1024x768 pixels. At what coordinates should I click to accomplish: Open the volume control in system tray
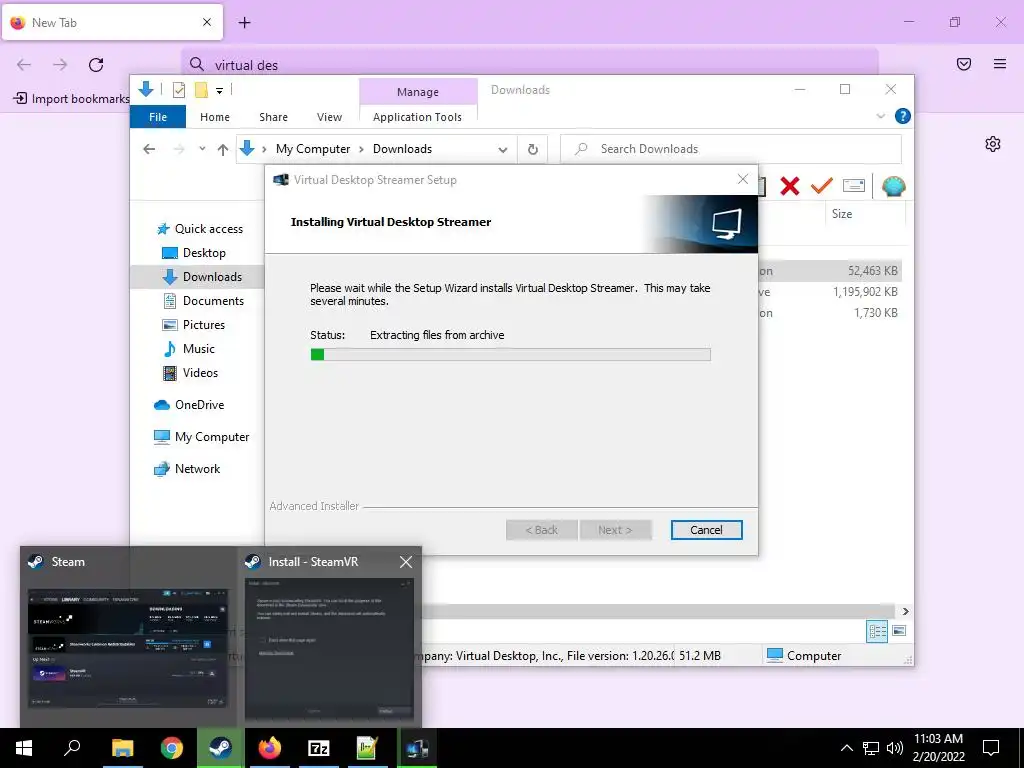click(894, 748)
